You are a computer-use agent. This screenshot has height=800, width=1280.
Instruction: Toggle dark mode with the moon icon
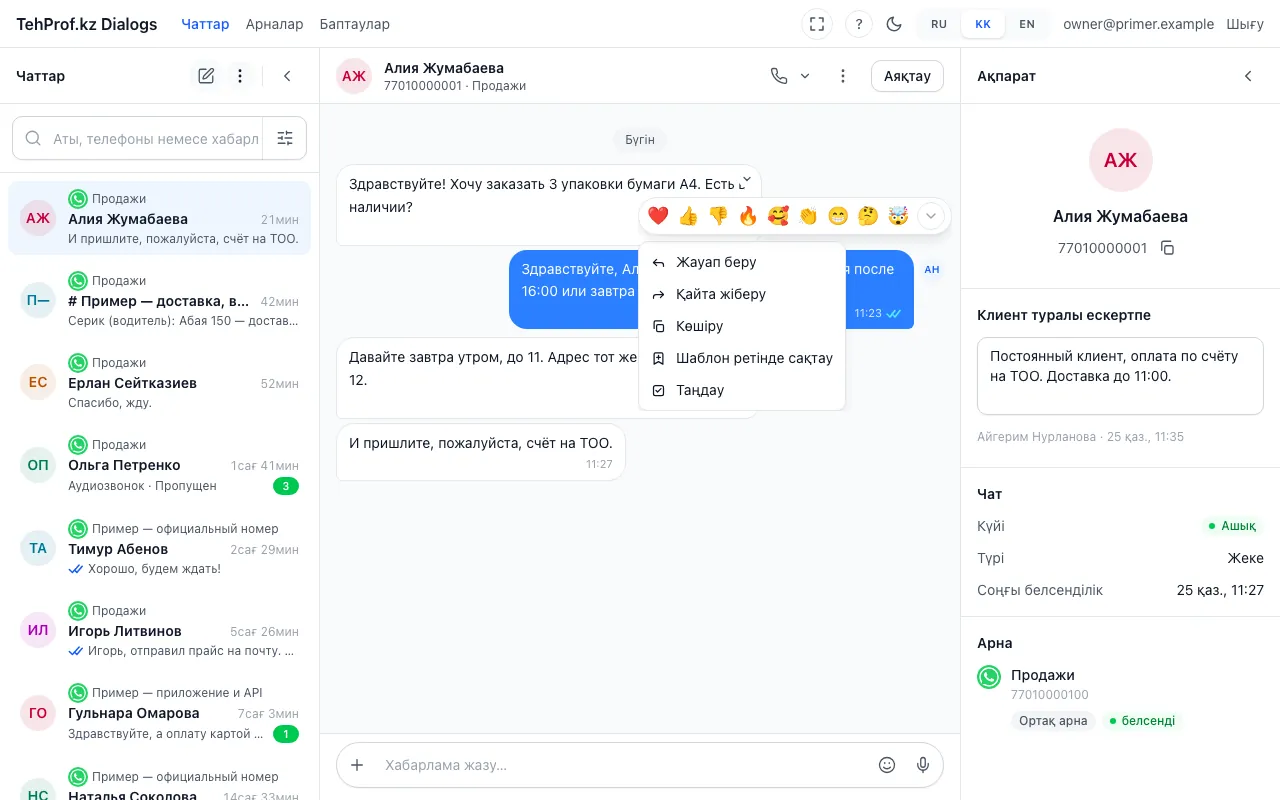[x=894, y=24]
